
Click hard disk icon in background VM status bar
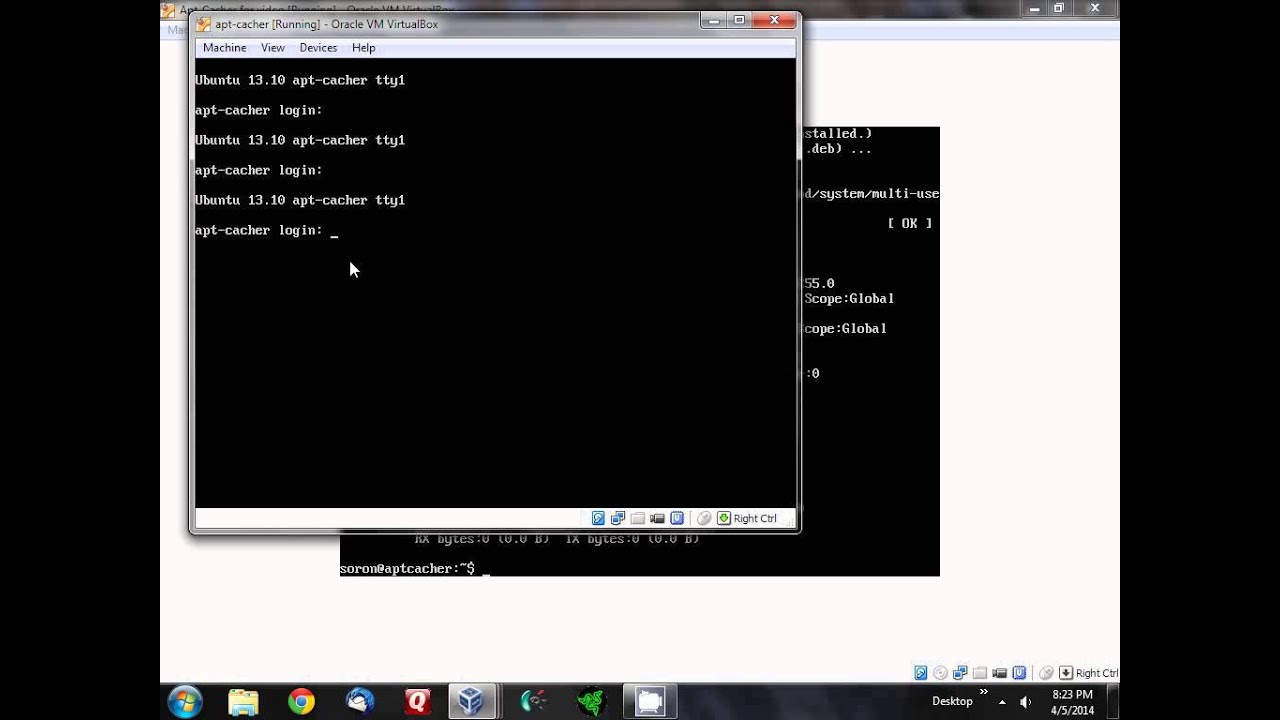[921, 673]
